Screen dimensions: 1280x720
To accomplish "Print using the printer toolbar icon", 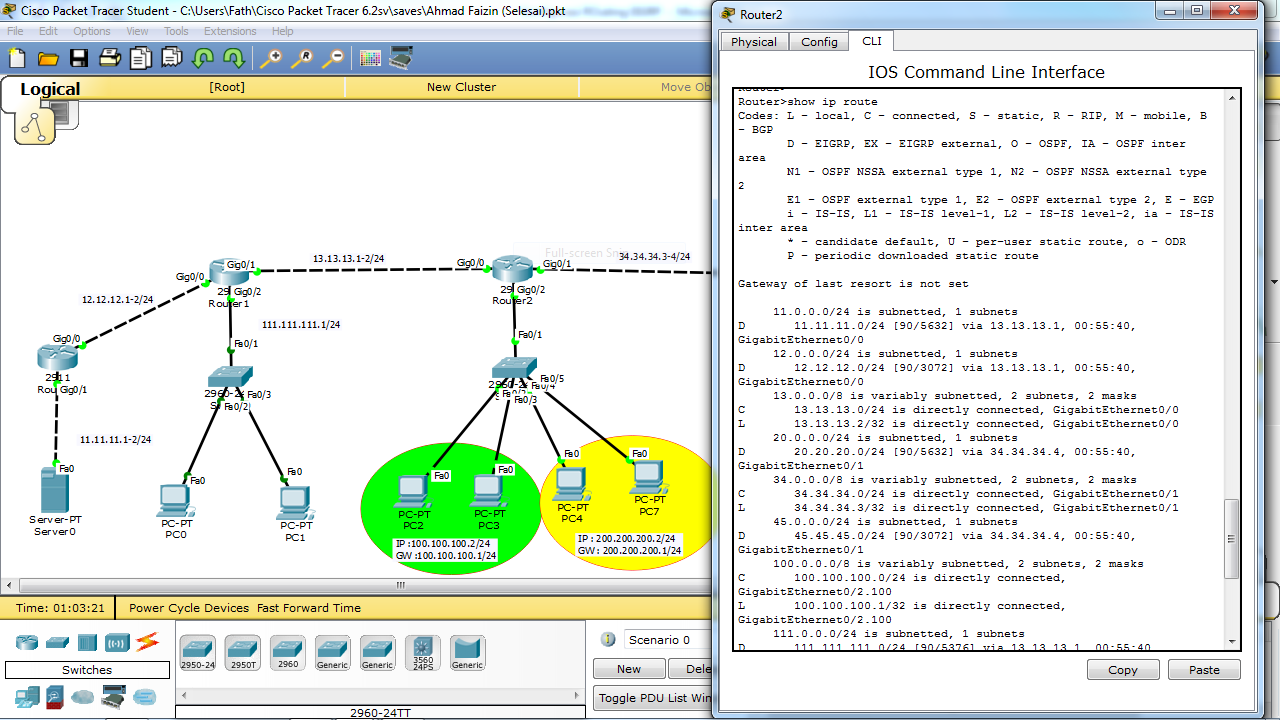I will click(x=110, y=58).
